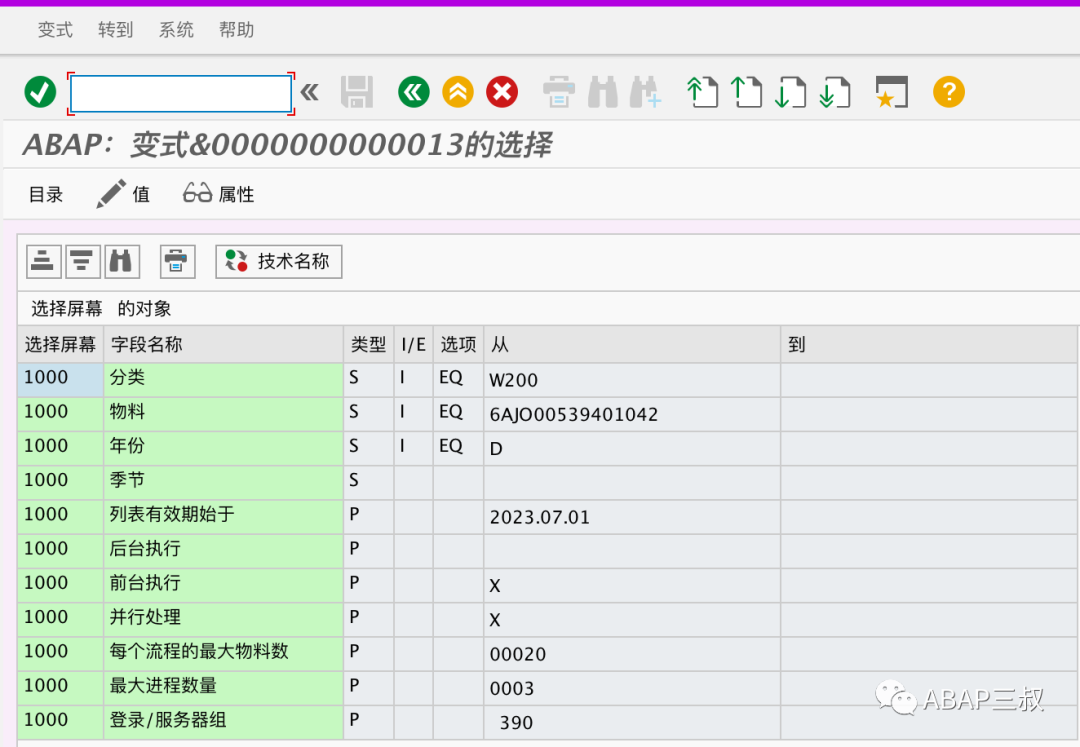The image size is (1080, 747).
Task: Select the 季节 field name cell
Action: coord(223,482)
